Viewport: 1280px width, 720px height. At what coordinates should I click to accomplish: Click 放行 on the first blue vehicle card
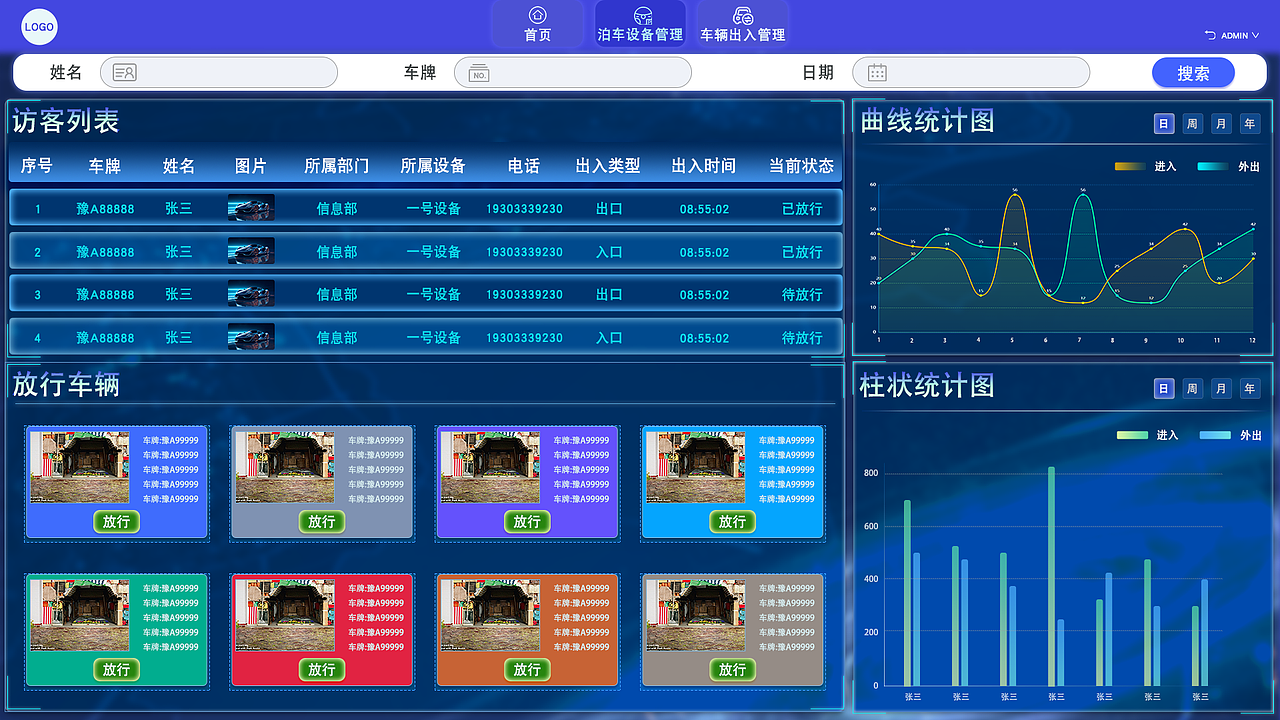click(x=116, y=521)
